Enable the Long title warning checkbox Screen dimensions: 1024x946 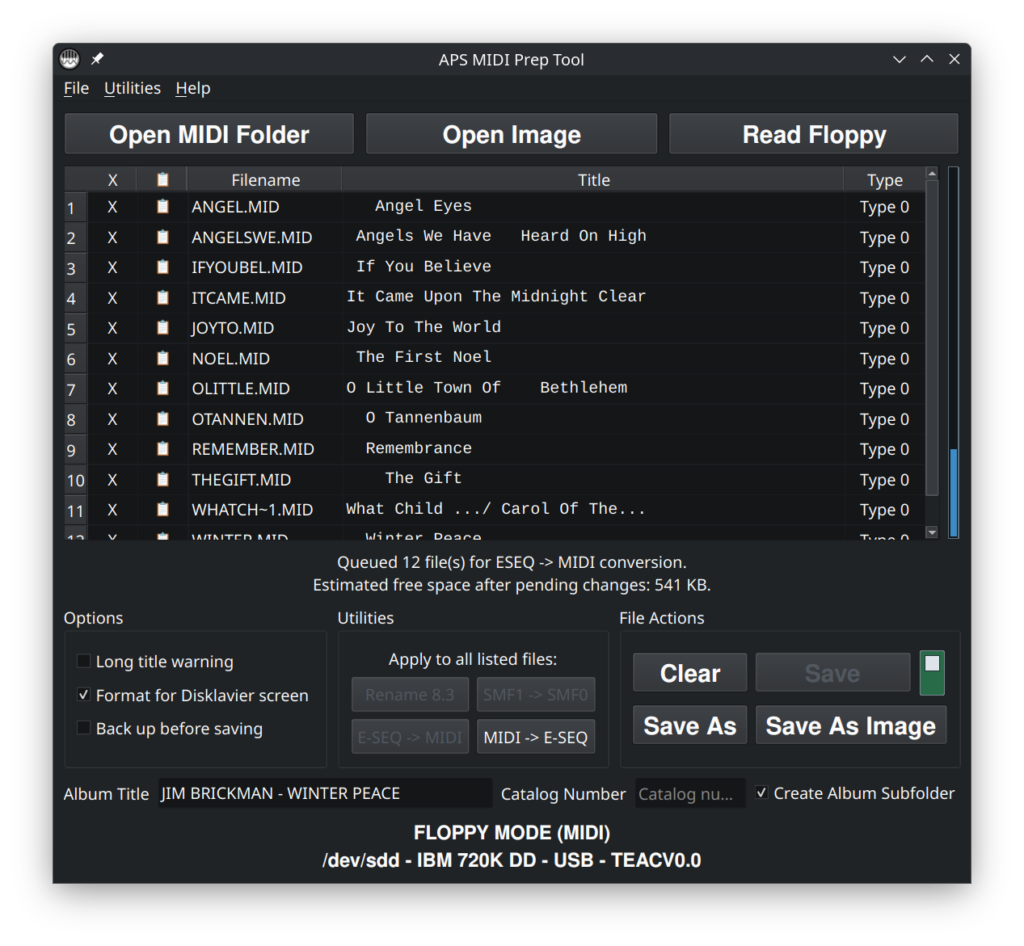pos(84,662)
